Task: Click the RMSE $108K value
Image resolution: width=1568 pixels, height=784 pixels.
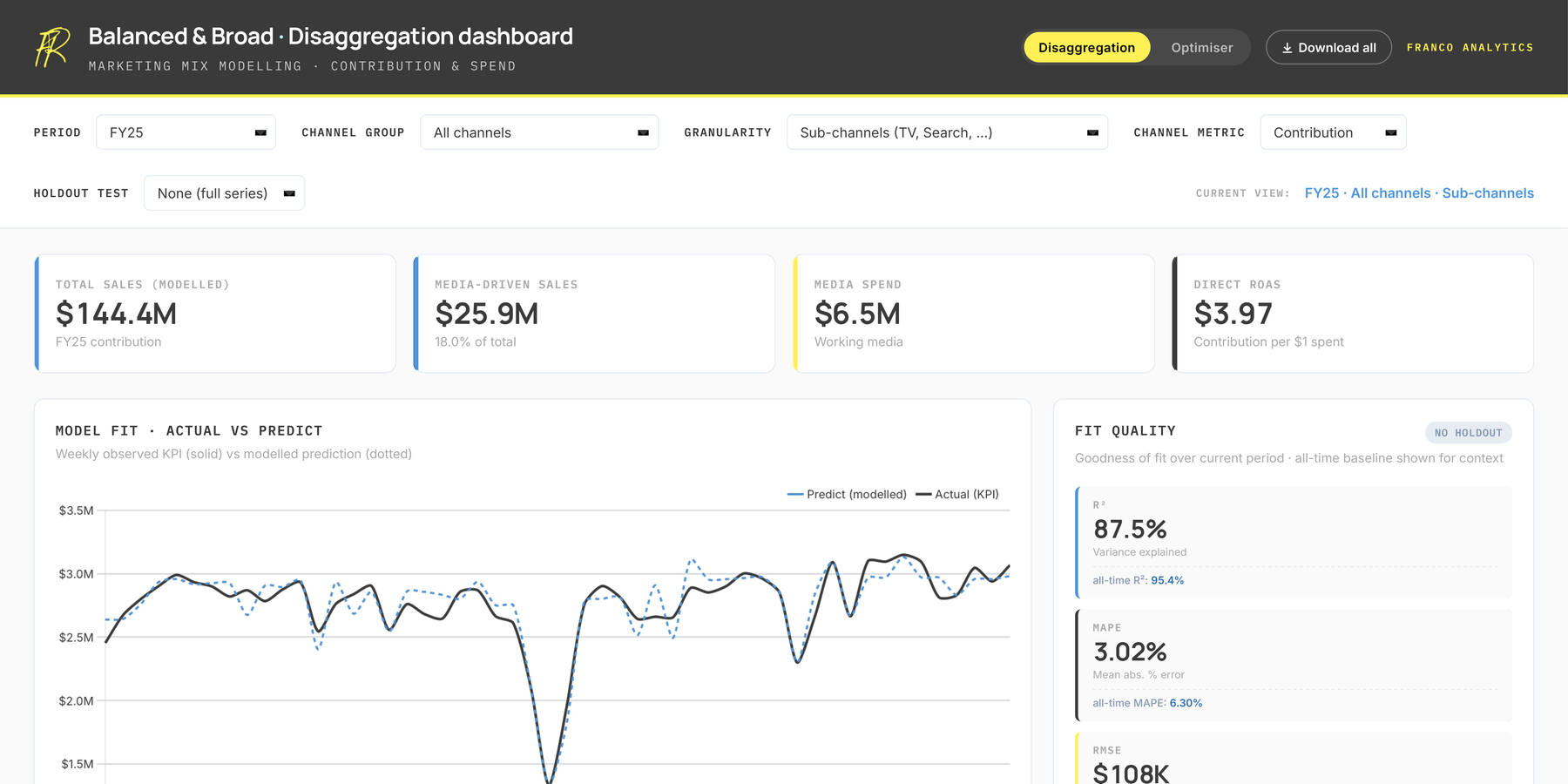Action: tap(1131, 774)
